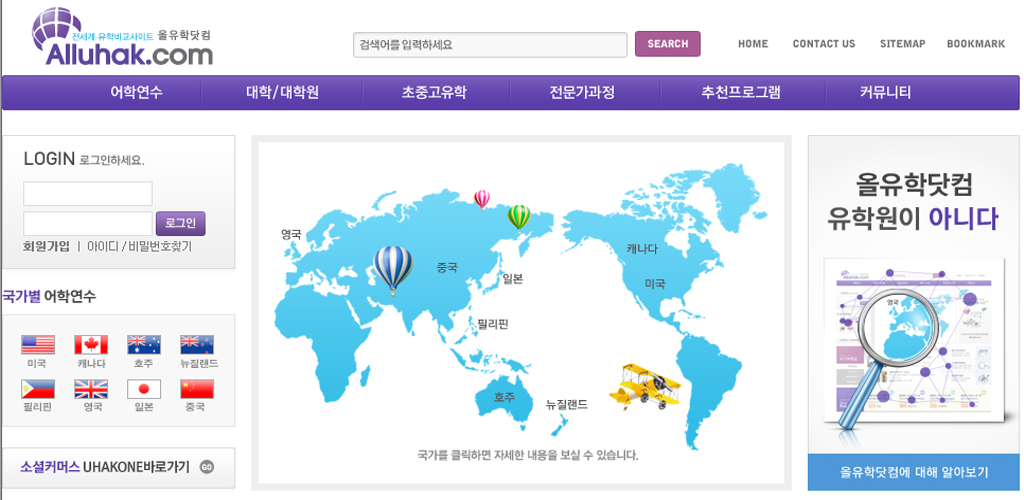
Task: Click the 호주 label under the flag
Action: click(x=144, y=364)
